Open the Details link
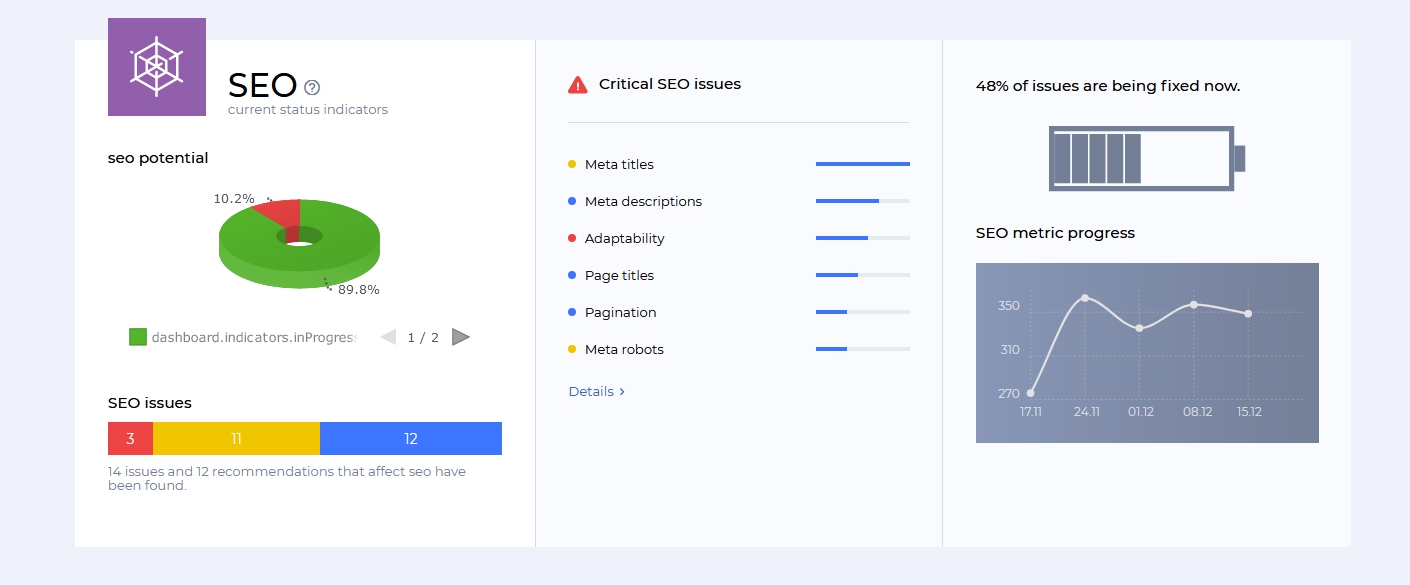Image resolution: width=1410 pixels, height=585 pixels. coord(591,391)
